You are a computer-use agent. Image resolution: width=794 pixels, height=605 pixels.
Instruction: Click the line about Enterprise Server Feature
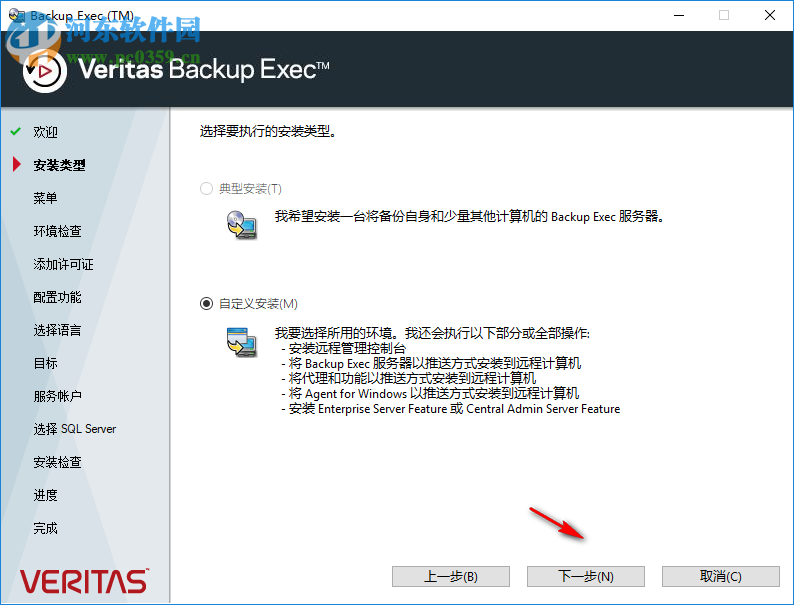pyautogui.click(x=451, y=409)
